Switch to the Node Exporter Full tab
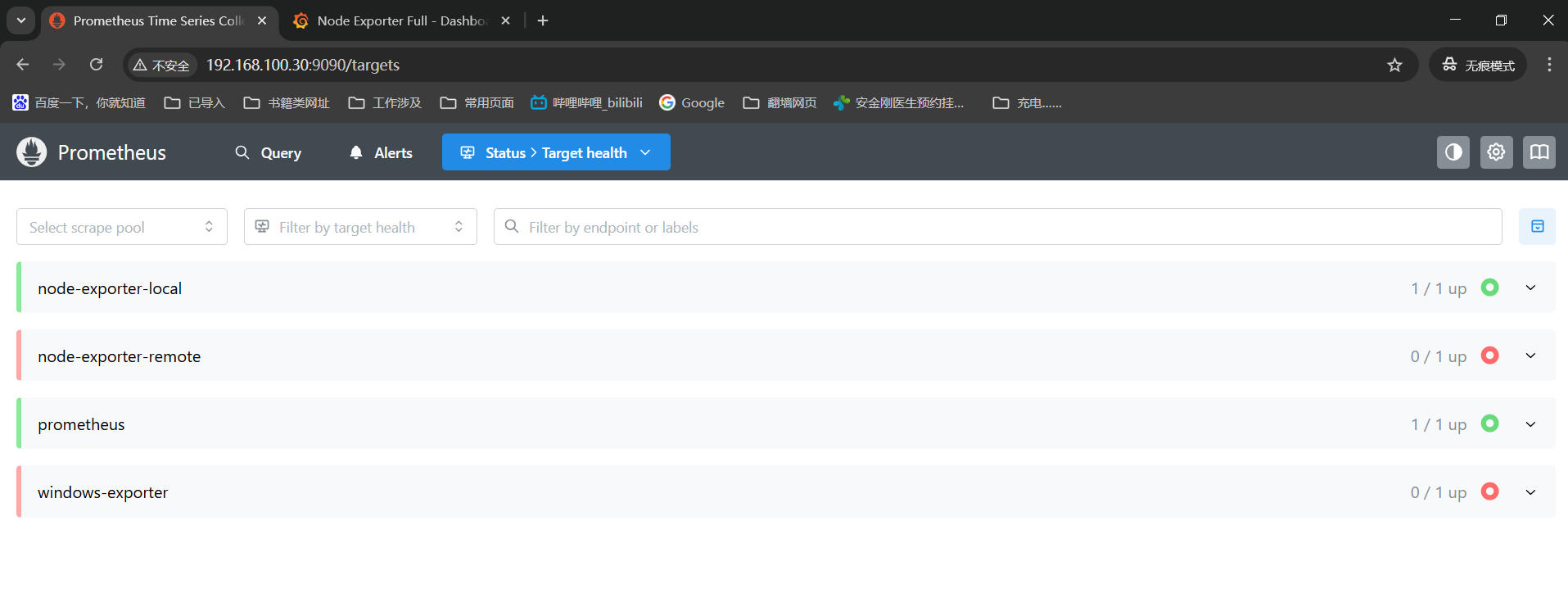Image resolution: width=1568 pixels, height=607 pixels. 401,20
